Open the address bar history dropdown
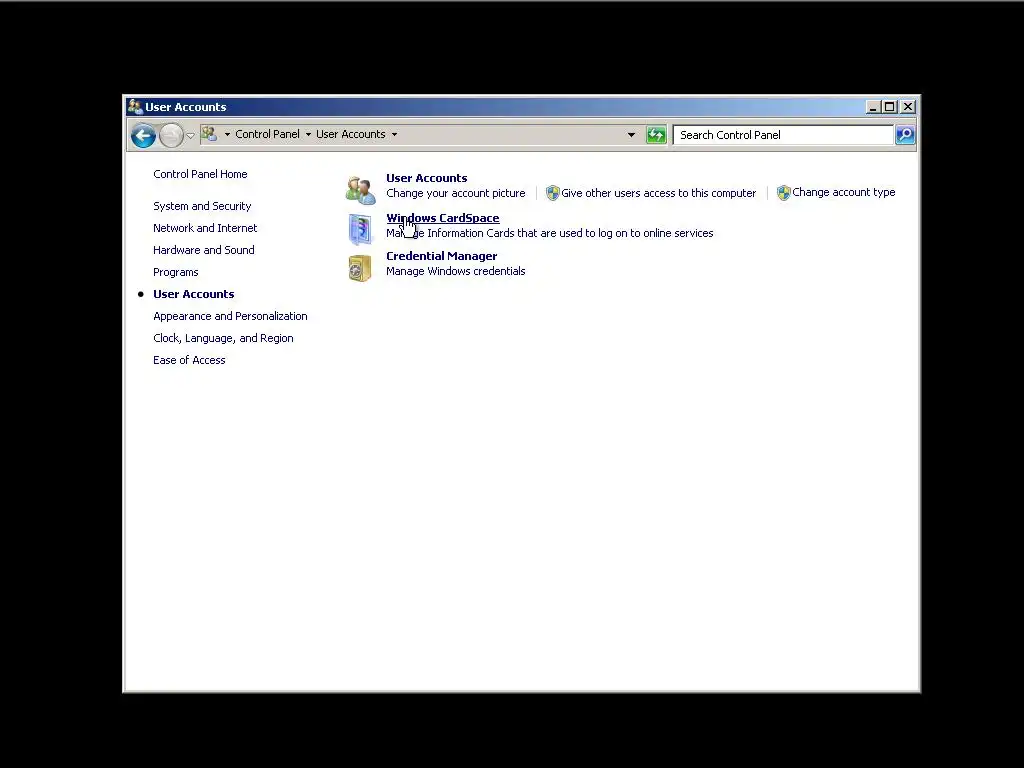The image size is (1024, 768). [x=631, y=135]
